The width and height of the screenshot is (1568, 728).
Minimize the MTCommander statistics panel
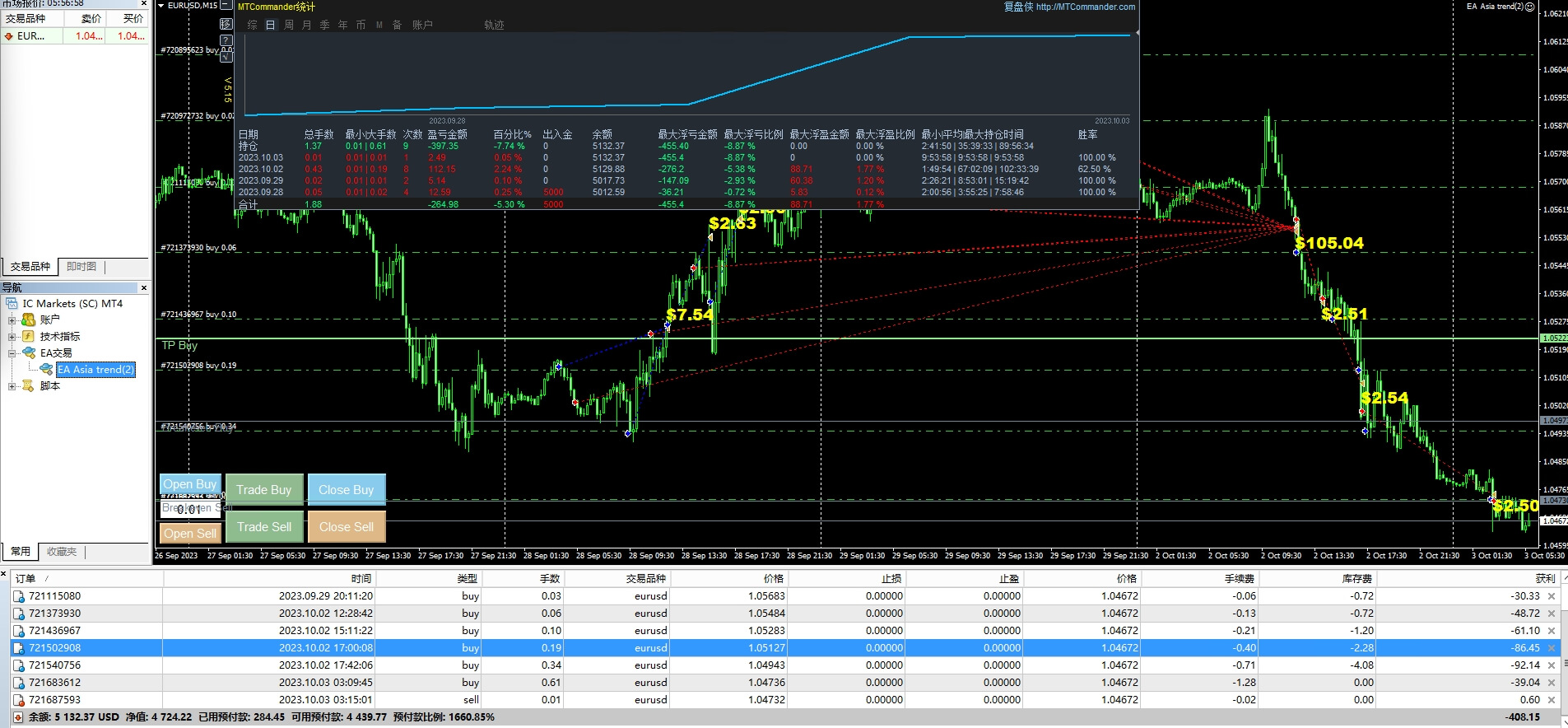(x=226, y=6)
